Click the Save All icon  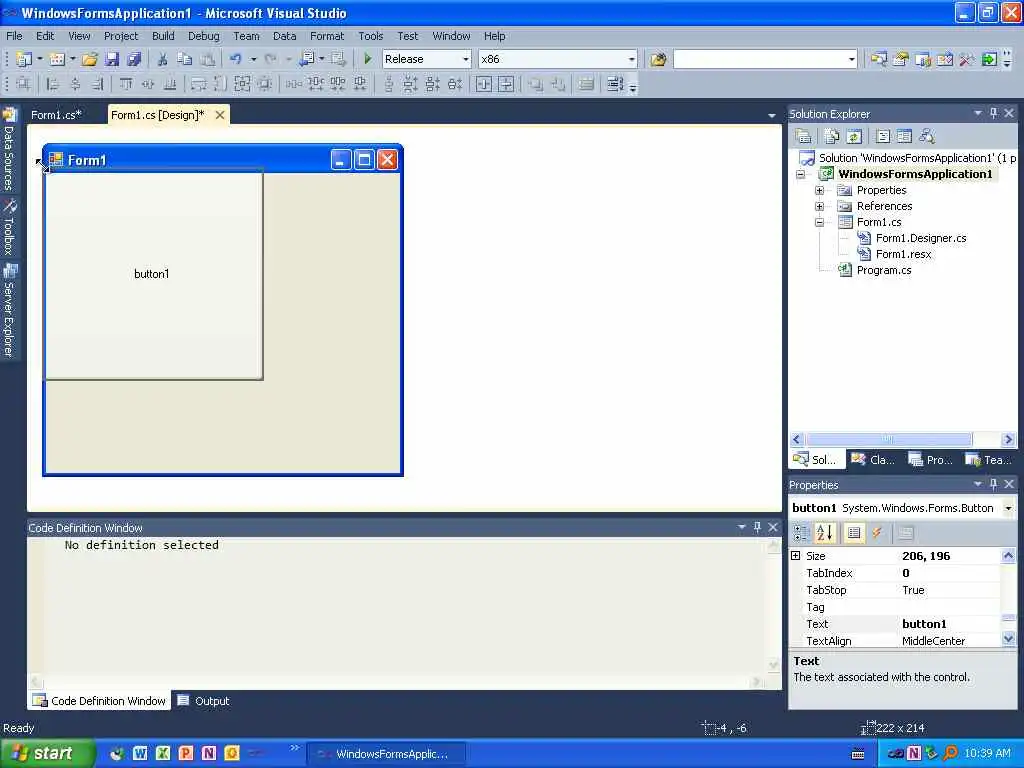tap(134, 59)
